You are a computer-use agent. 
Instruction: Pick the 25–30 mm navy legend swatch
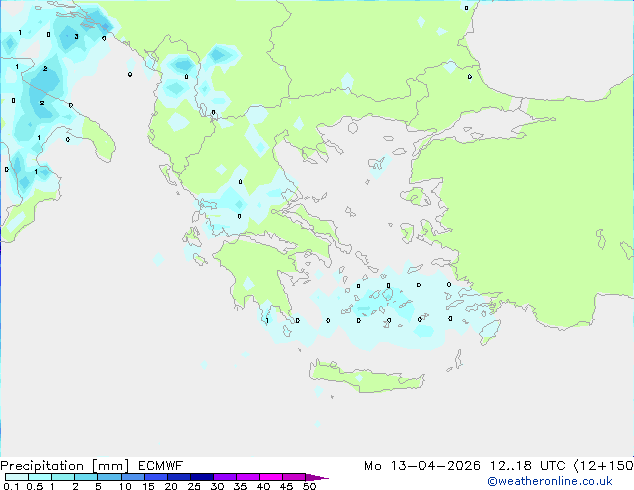pyautogui.click(x=201, y=477)
